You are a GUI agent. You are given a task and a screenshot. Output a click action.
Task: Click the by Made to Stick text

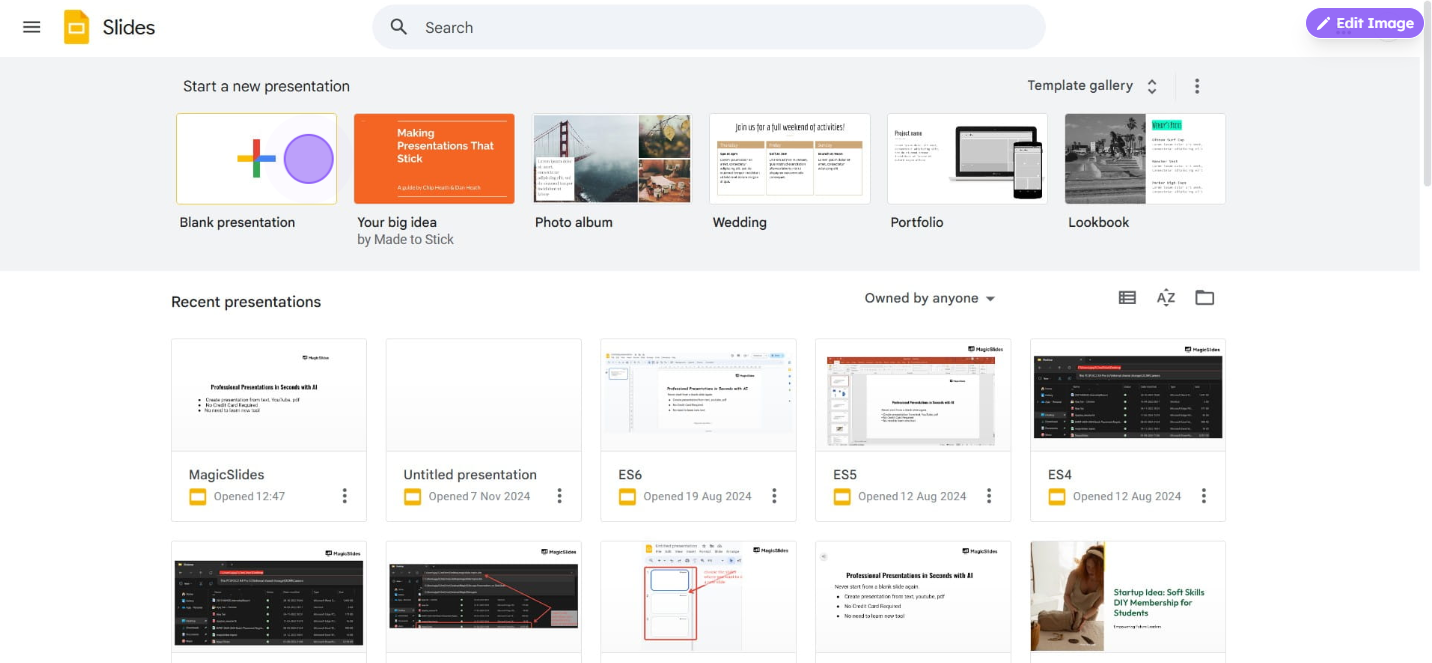pos(405,240)
